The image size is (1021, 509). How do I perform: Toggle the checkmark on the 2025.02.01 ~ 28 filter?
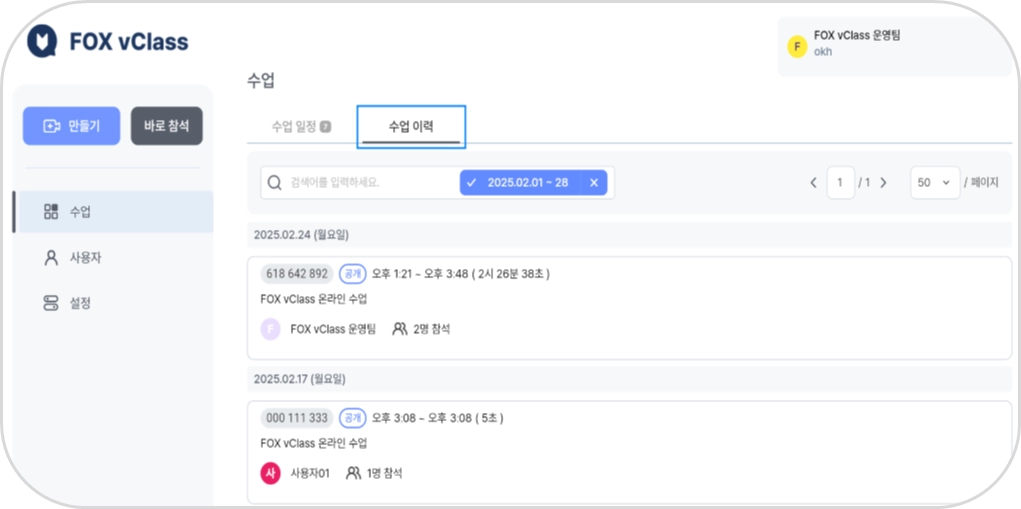(x=472, y=183)
